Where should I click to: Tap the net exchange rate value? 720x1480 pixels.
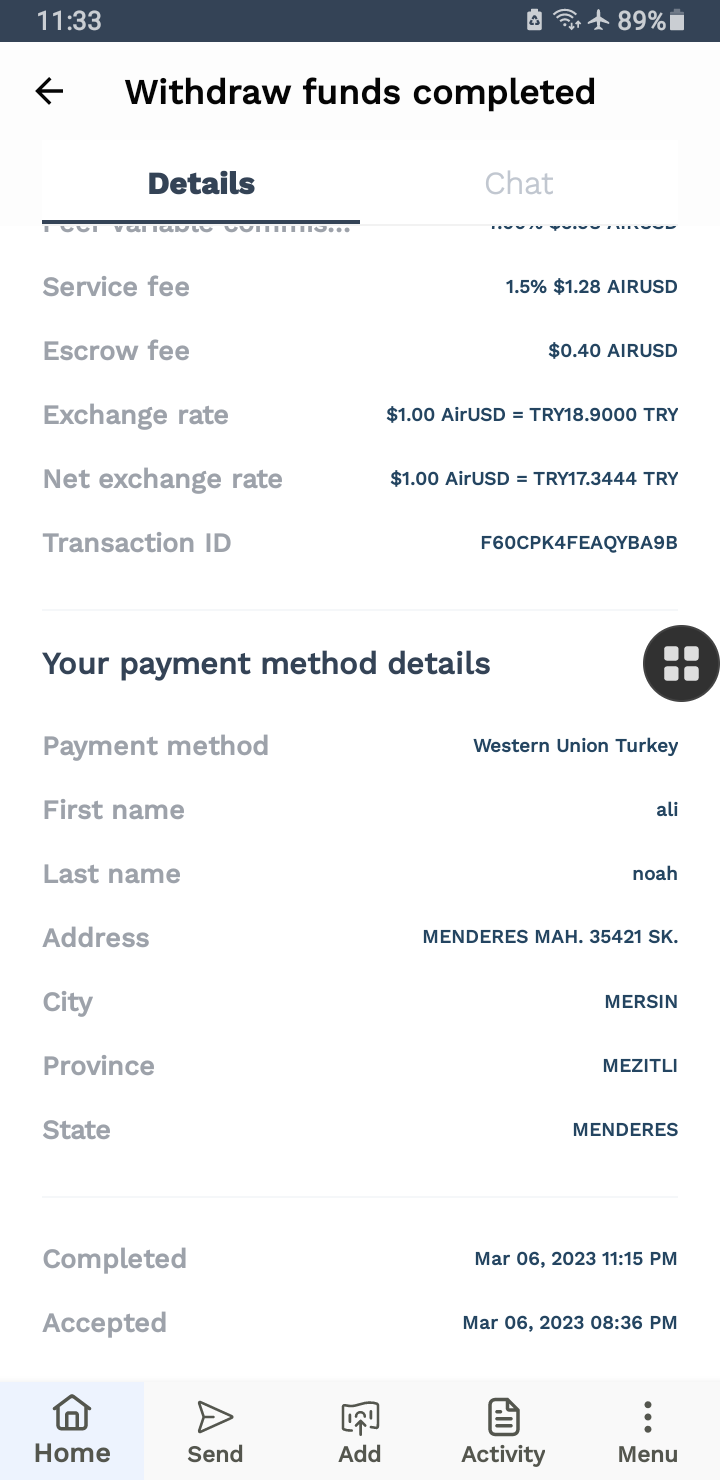tap(534, 479)
